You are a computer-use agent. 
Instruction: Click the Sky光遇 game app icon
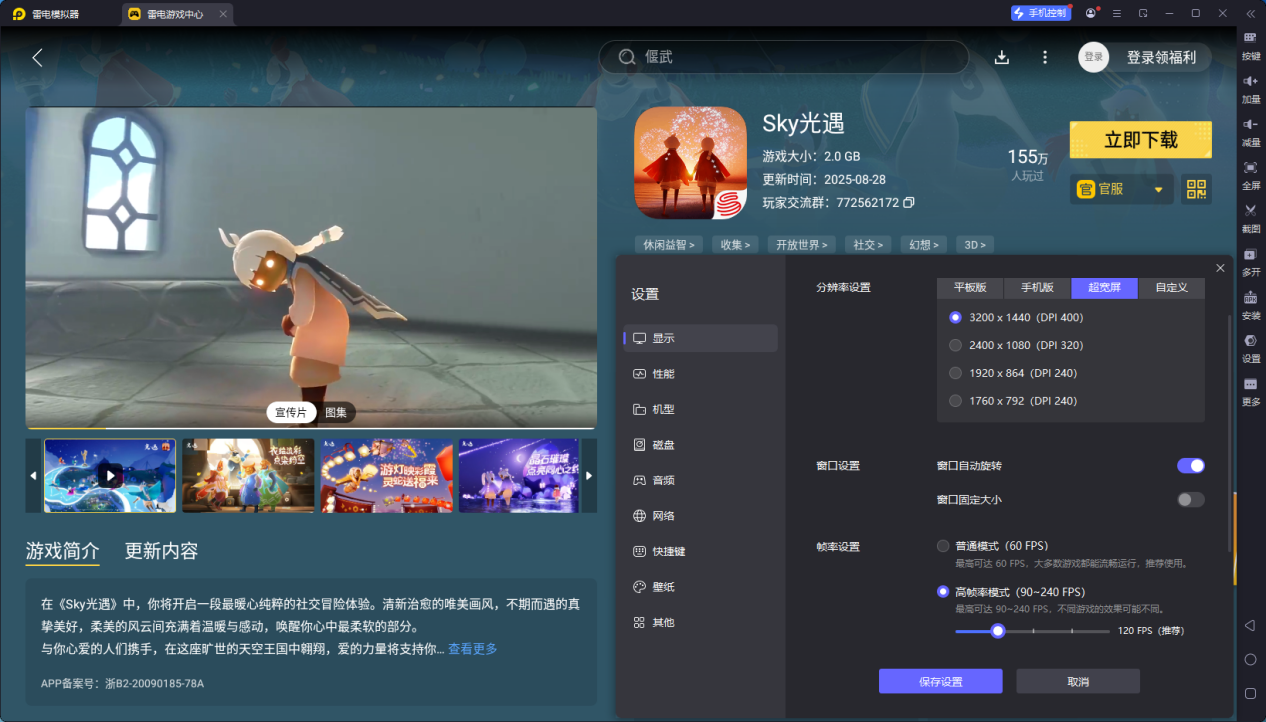click(x=690, y=163)
